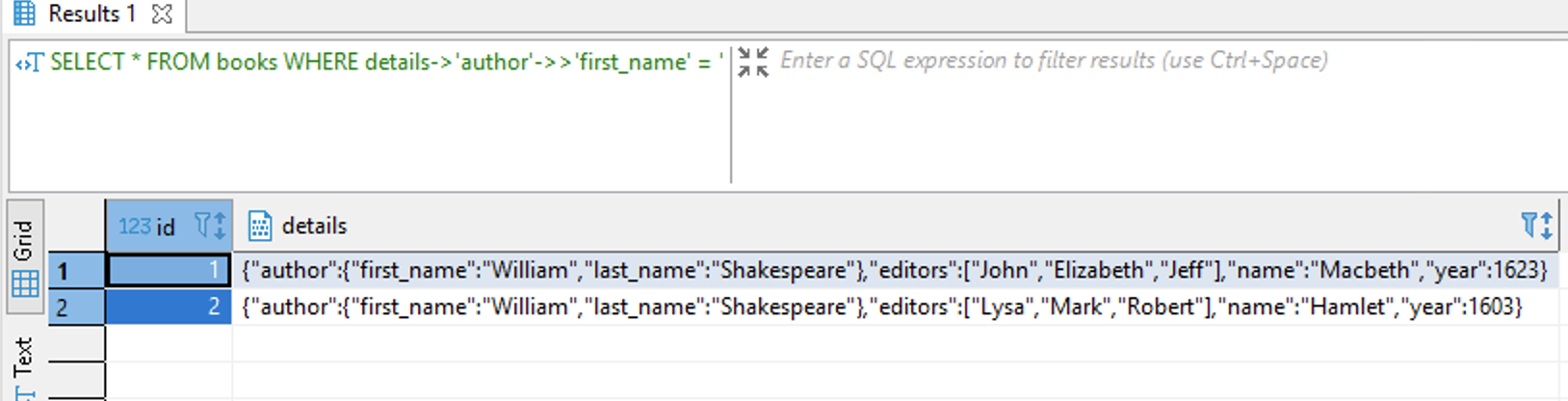Close the Results 1 tab
The height and width of the screenshot is (401, 1568).
(x=163, y=14)
